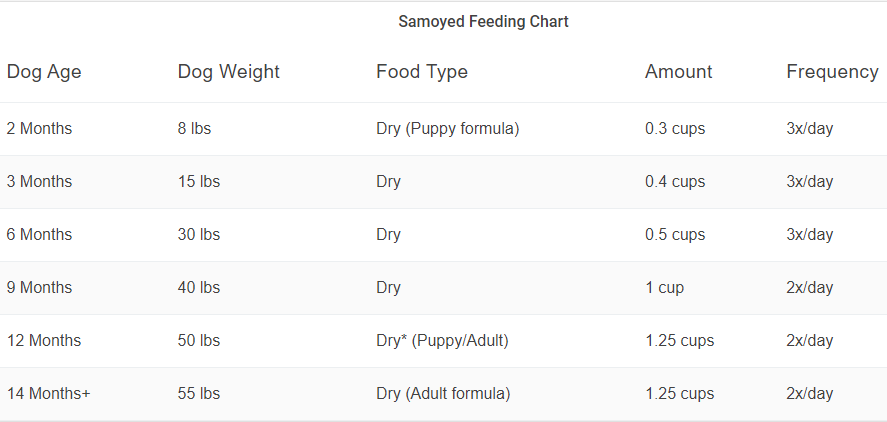This screenshot has width=887, height=422.
Task: Select the Dry* (Puppy/Adult) cell
Action: 443,341
